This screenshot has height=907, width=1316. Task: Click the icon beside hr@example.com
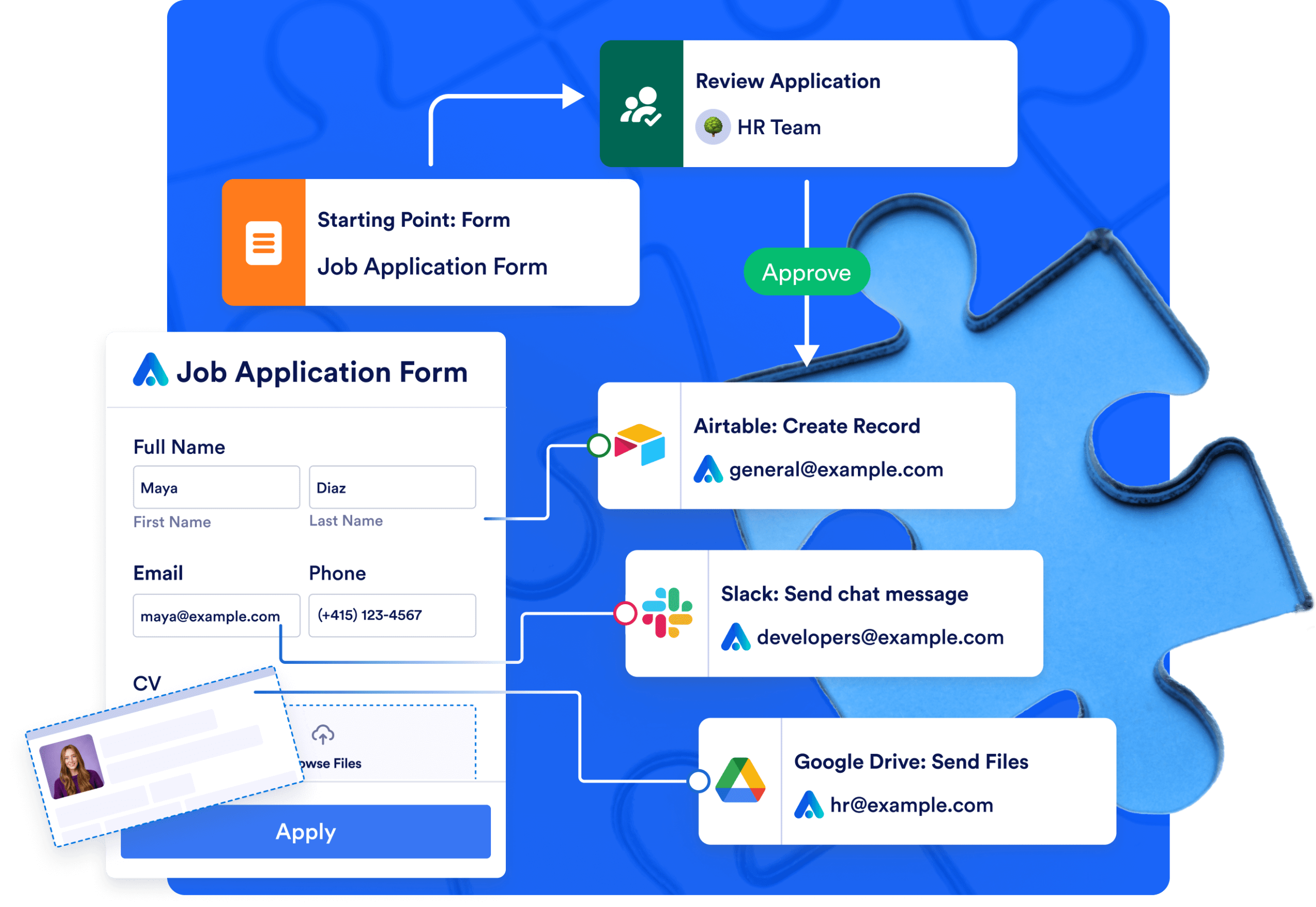pyautogui.click(x=809, y=804)
